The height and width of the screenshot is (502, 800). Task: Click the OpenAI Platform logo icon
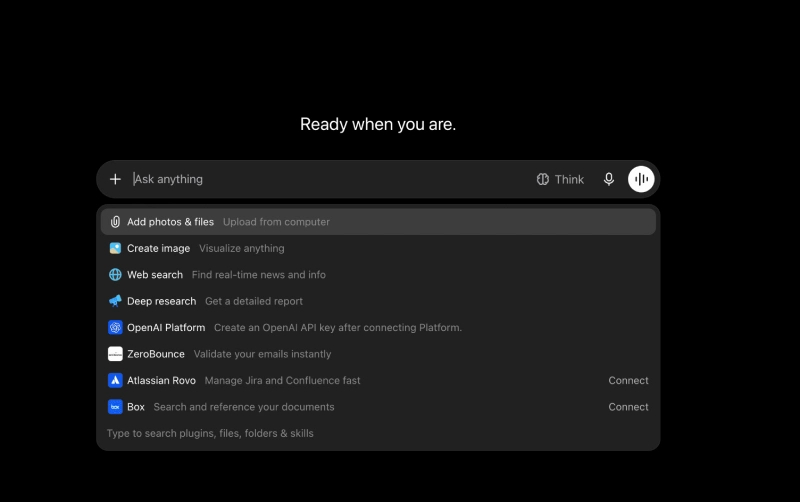(115, 328)
